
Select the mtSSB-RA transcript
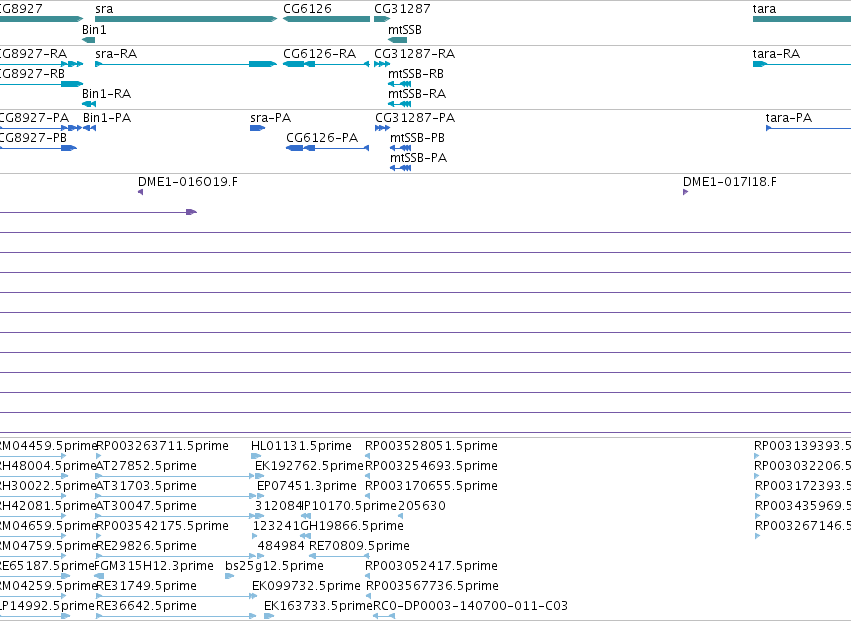pos(399,104)
